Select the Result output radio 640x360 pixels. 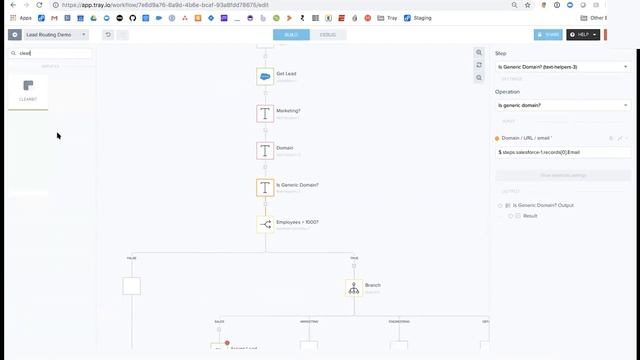click(x=510, y=216)
